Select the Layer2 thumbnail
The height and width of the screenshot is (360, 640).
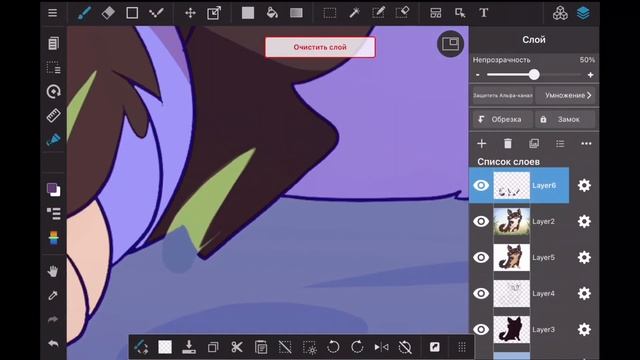point(511,221)
